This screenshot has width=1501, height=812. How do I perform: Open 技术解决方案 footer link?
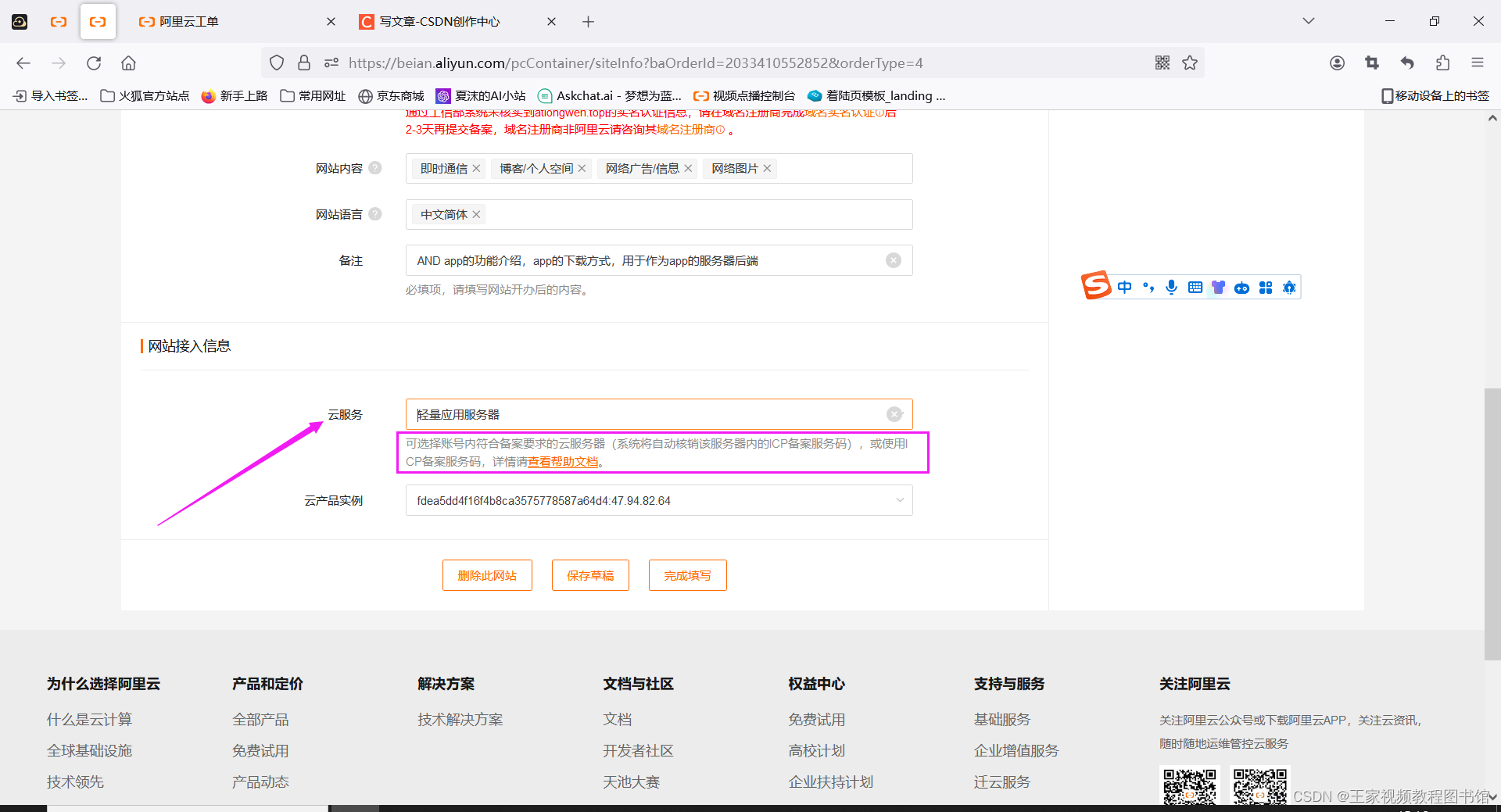460,720
